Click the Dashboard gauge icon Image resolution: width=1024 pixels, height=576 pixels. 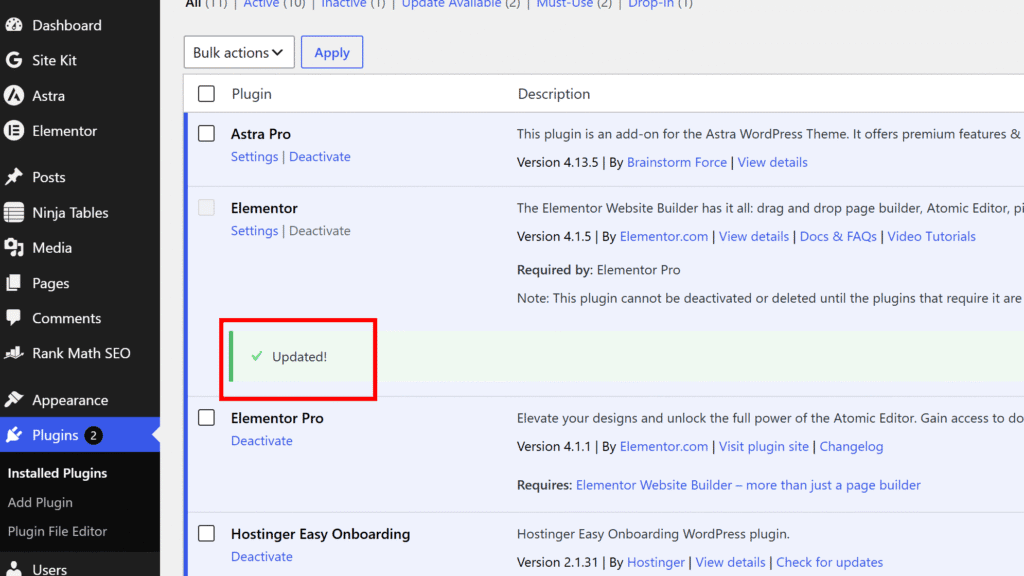pyautogui.click(x=14, y=25)
